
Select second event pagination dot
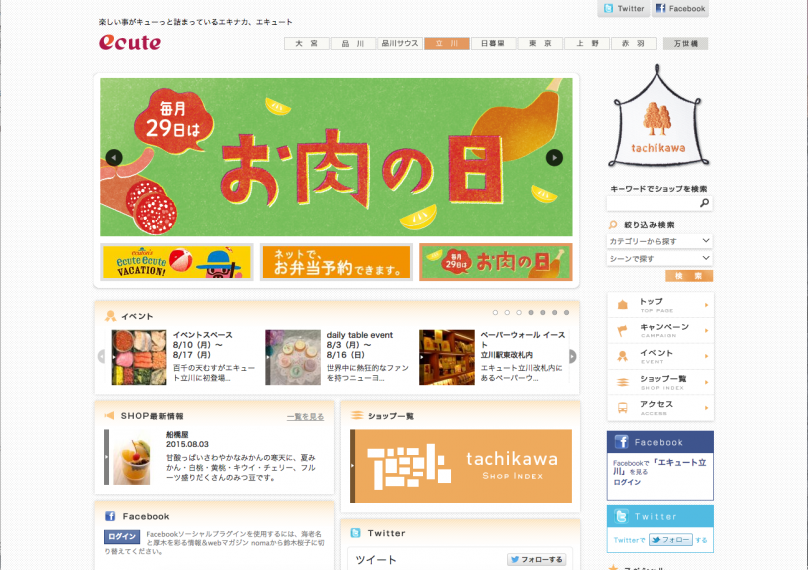507,312
